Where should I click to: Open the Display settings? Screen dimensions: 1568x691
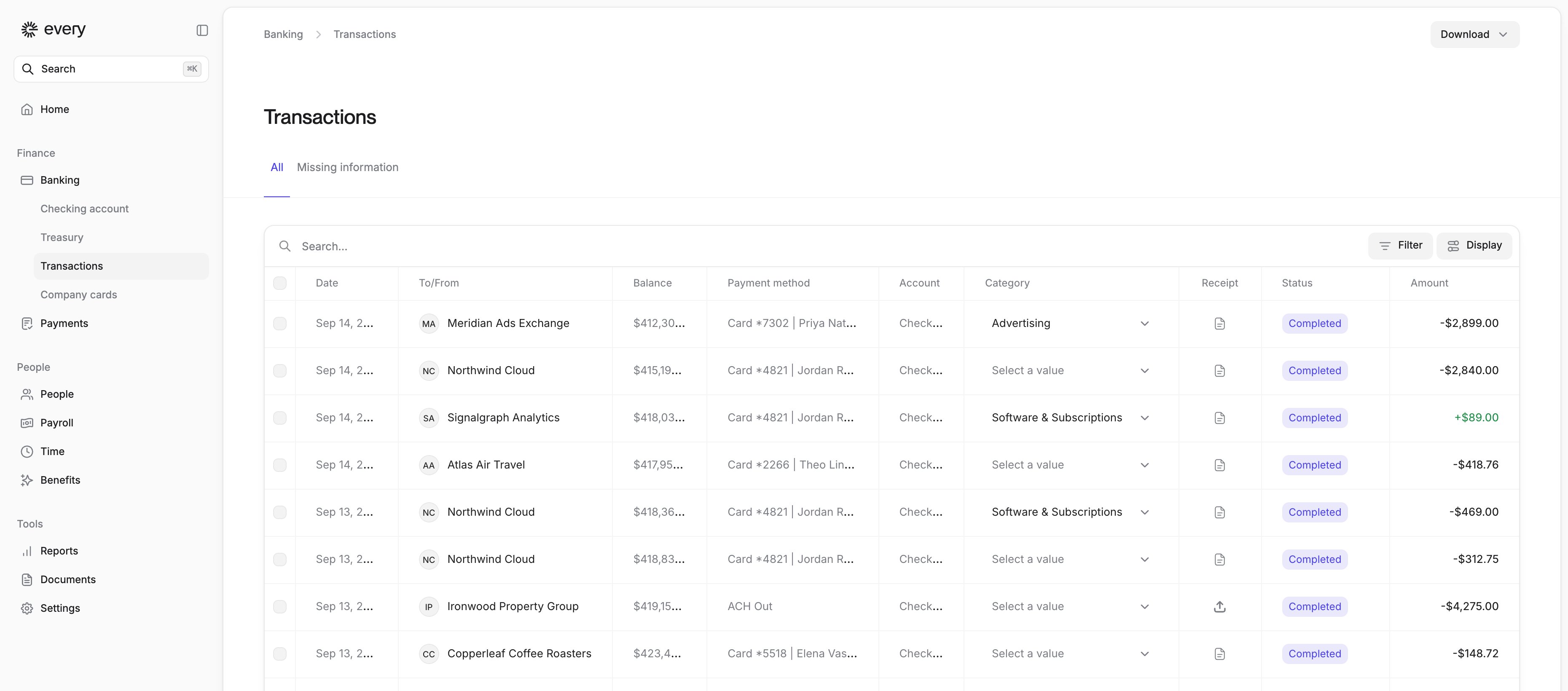click(1474, 246)
